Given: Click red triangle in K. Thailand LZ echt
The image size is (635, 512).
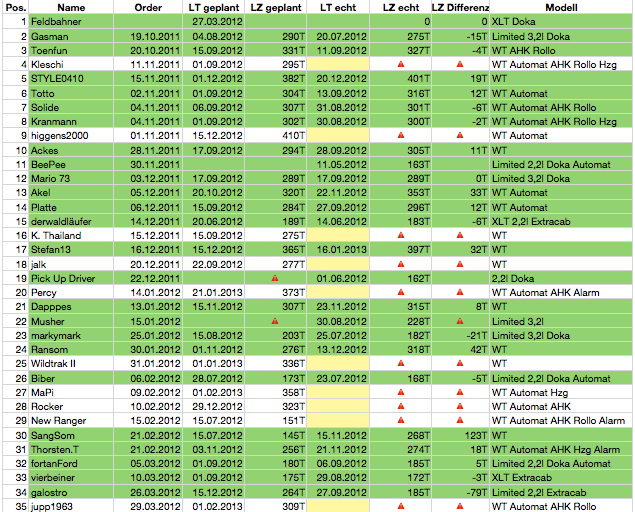Looking at the screenshot, I should tap(401, 235).
